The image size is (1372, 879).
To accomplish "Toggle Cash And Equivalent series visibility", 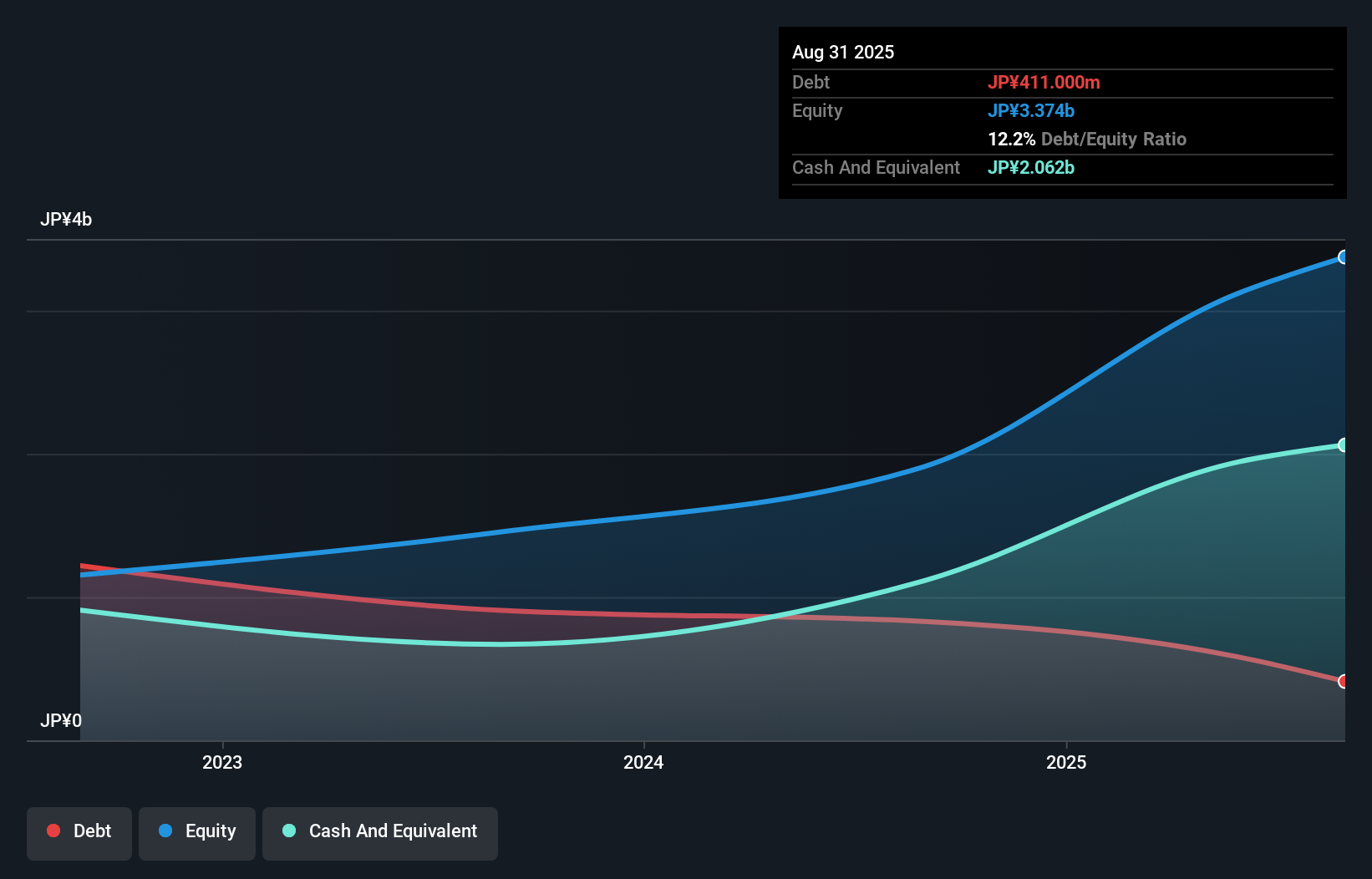I will coord(380,831).
